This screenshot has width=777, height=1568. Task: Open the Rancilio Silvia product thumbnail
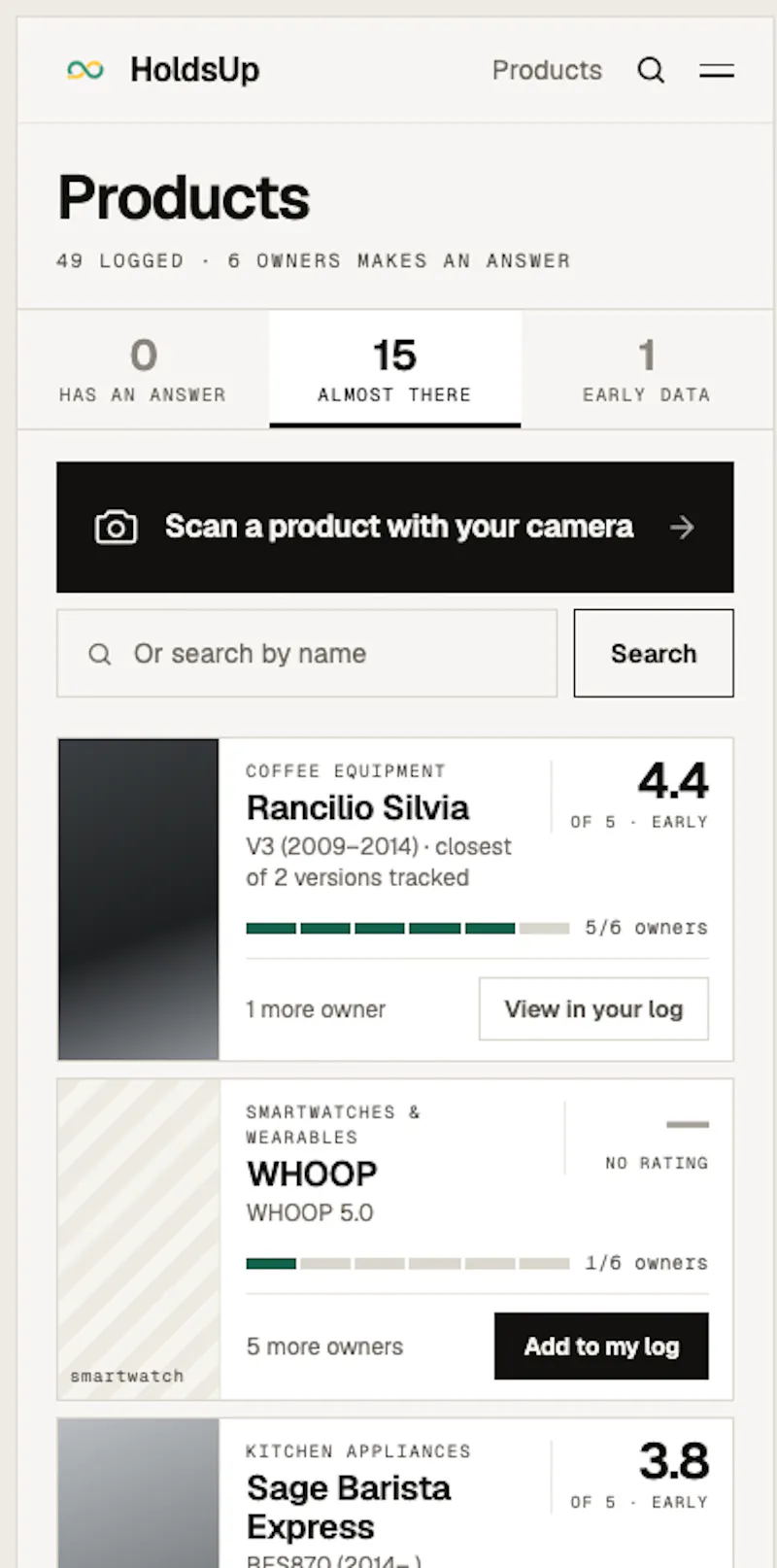[139, 900]
